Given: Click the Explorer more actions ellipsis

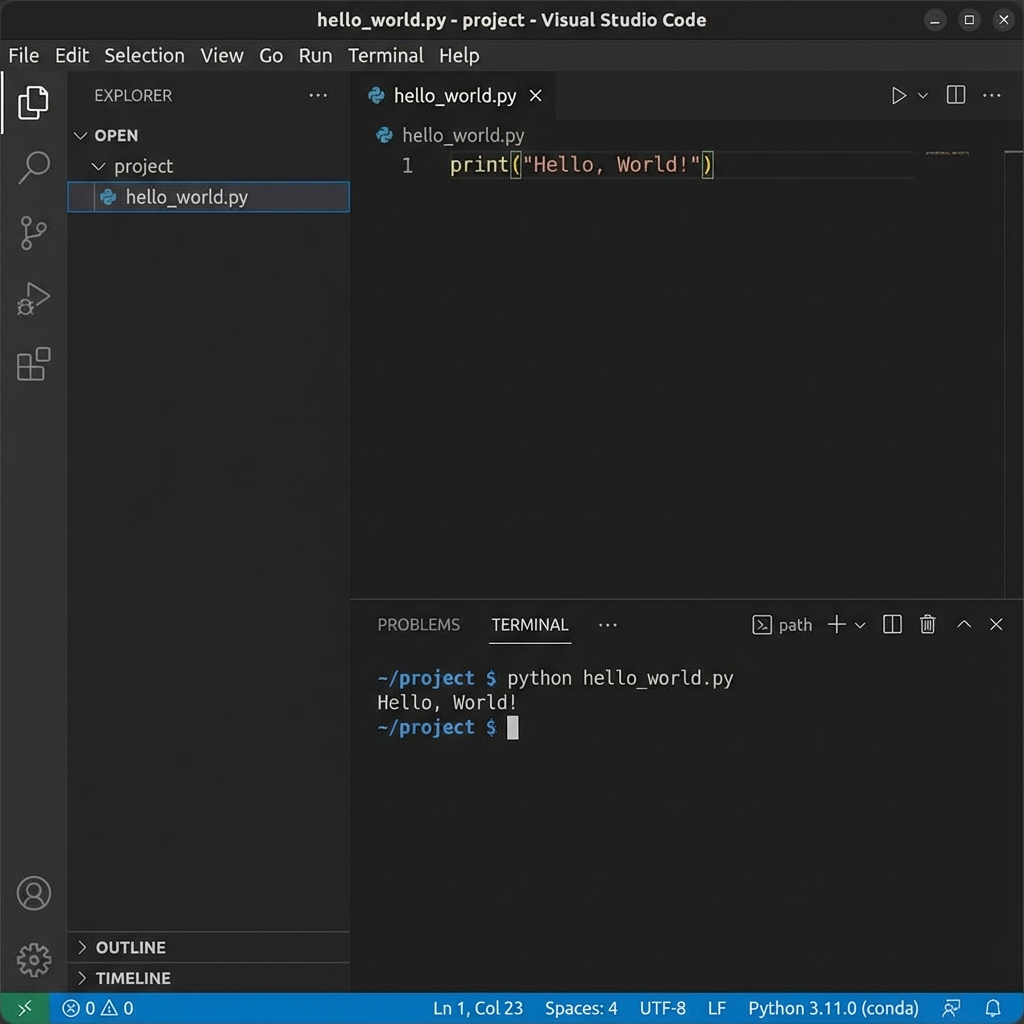Looking at the screenshot, I should tap(318, 95).
